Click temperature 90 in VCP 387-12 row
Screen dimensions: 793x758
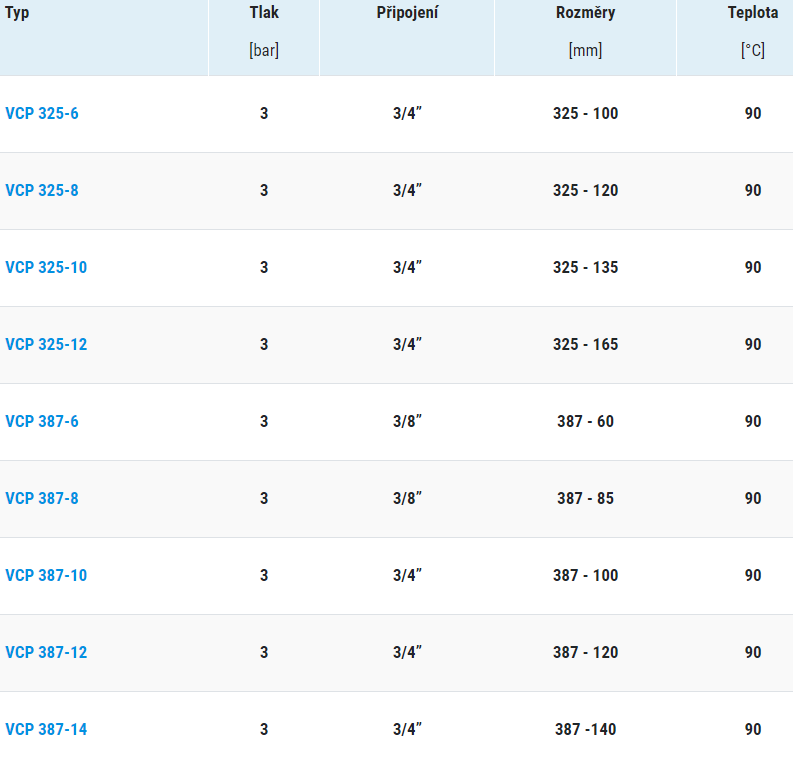pos(753,652)
